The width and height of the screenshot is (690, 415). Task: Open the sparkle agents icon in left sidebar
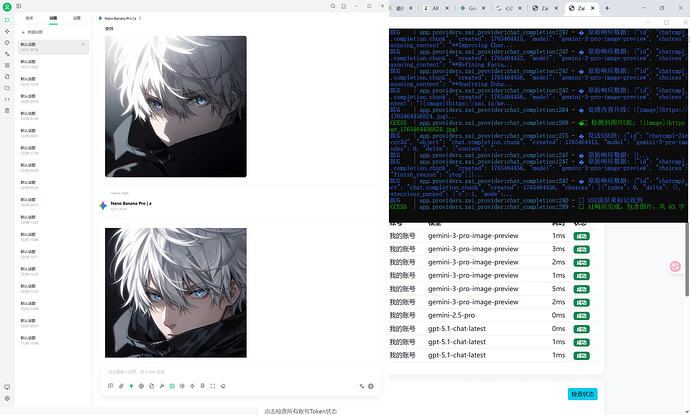7,31
